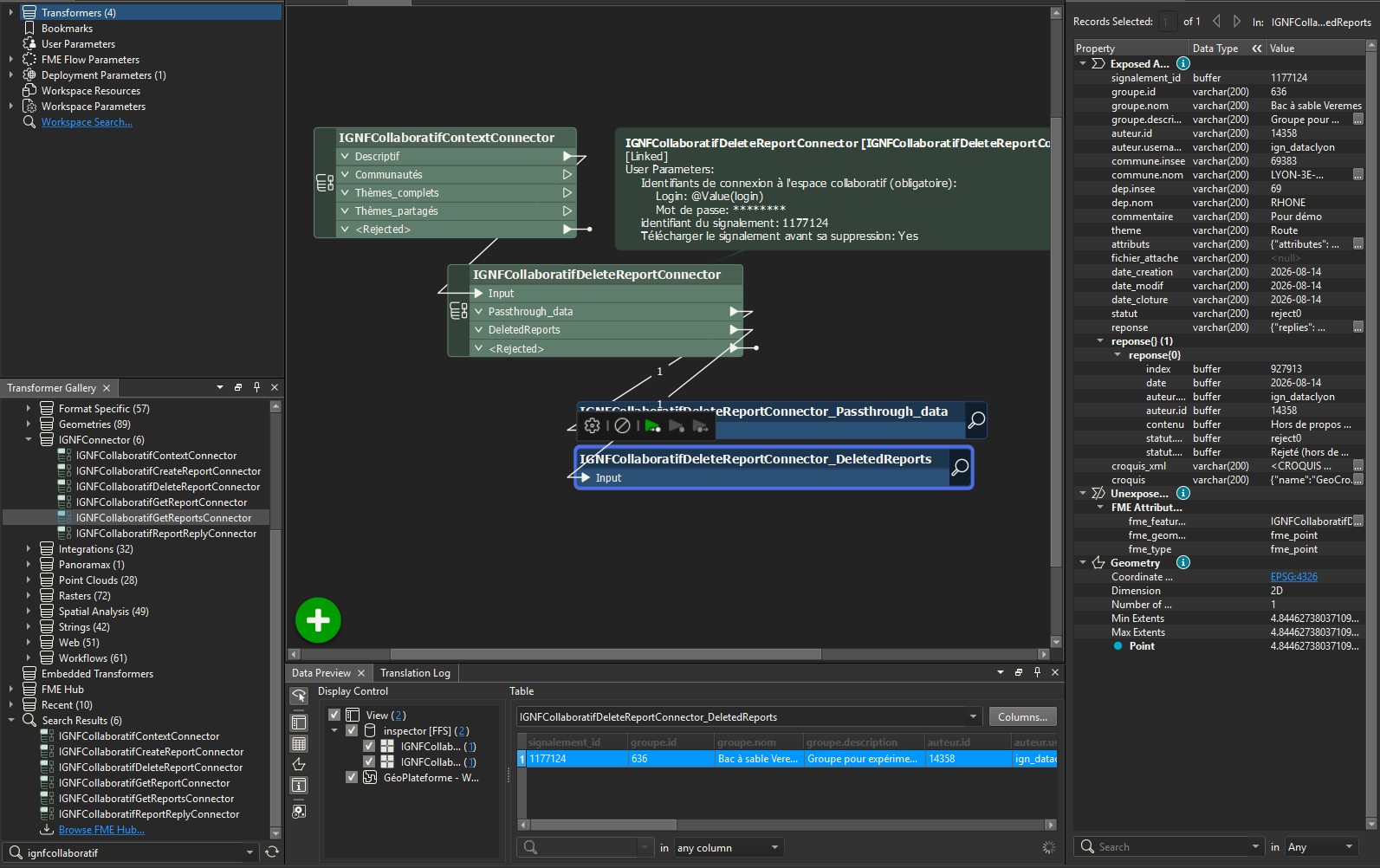This screenshot has width=1380, height=868.
Task: Collapse reponse{} (1) list attribute
Action: [1100, 340]
